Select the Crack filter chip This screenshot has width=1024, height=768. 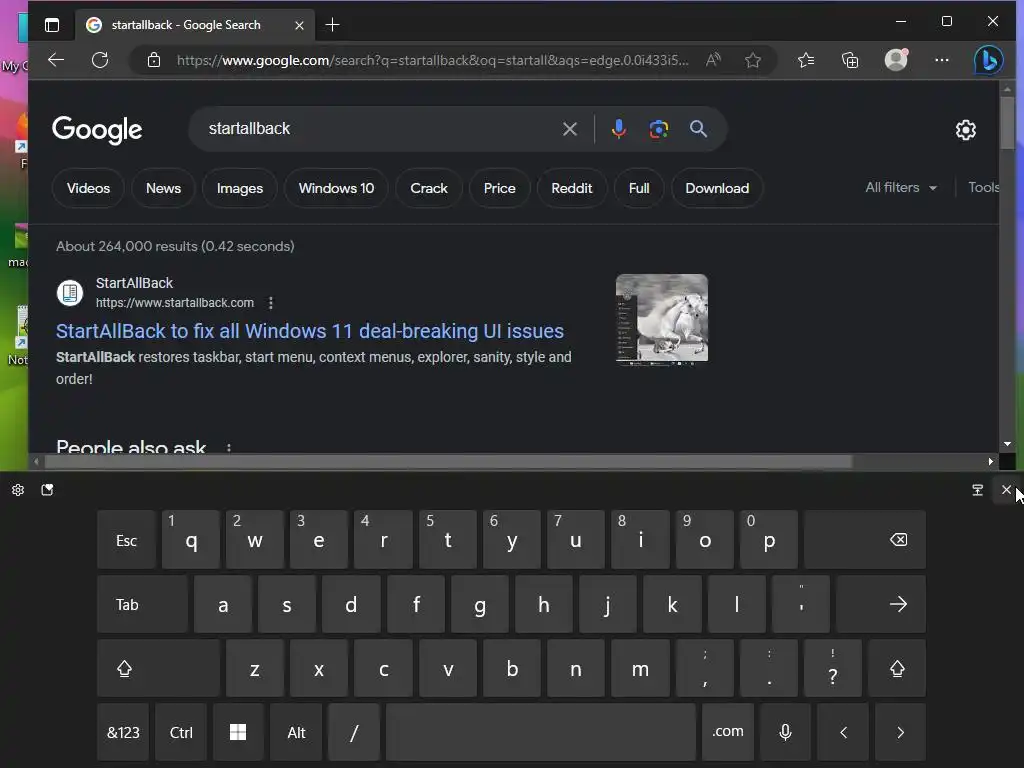coord(429,188)
